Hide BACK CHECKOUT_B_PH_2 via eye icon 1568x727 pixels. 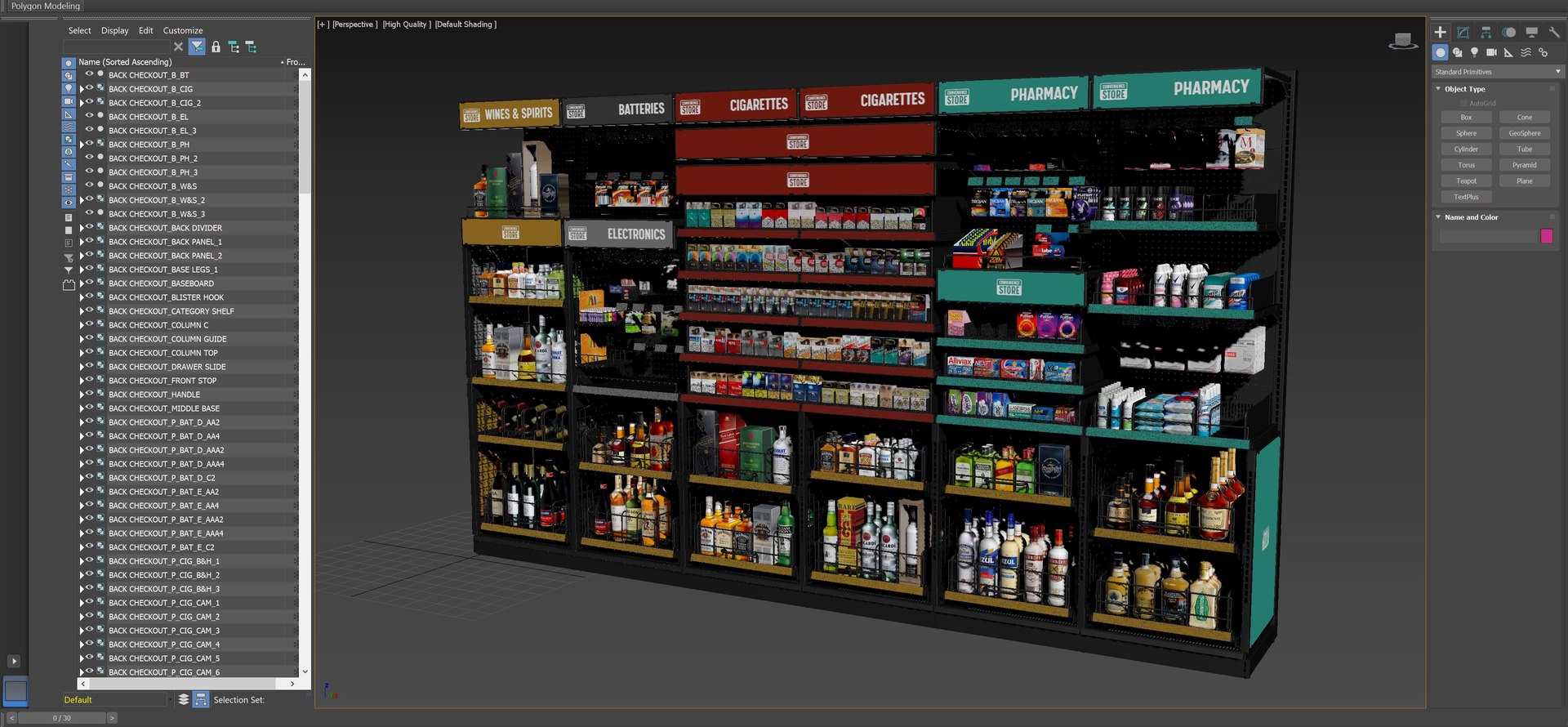coord(90,158)
